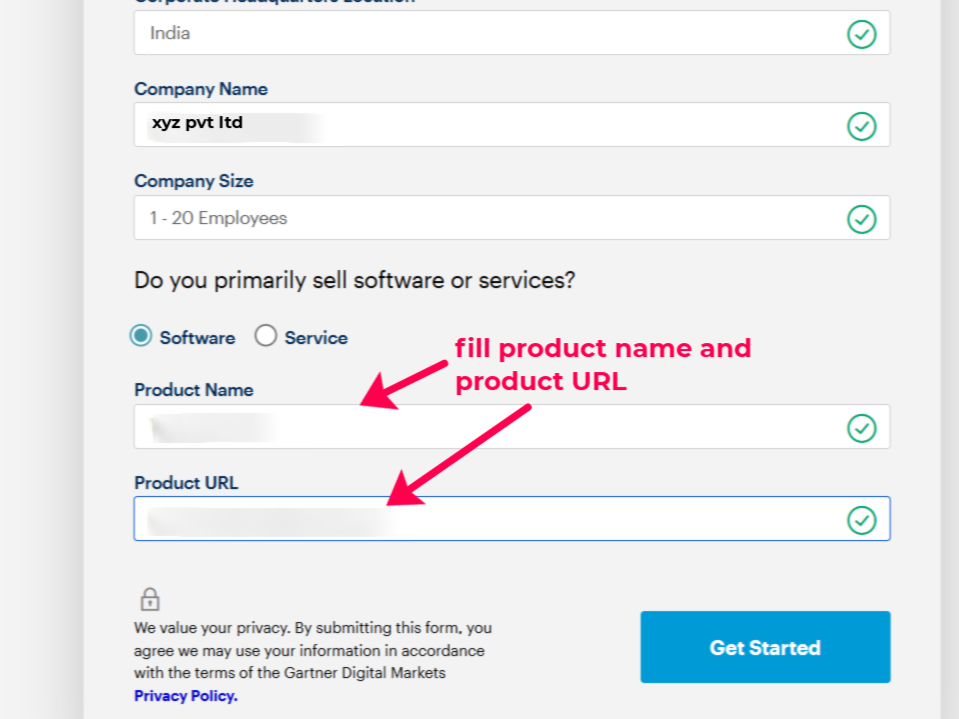Click the 'Product Name' label
The image size is (959, 719).
point(194,389)
